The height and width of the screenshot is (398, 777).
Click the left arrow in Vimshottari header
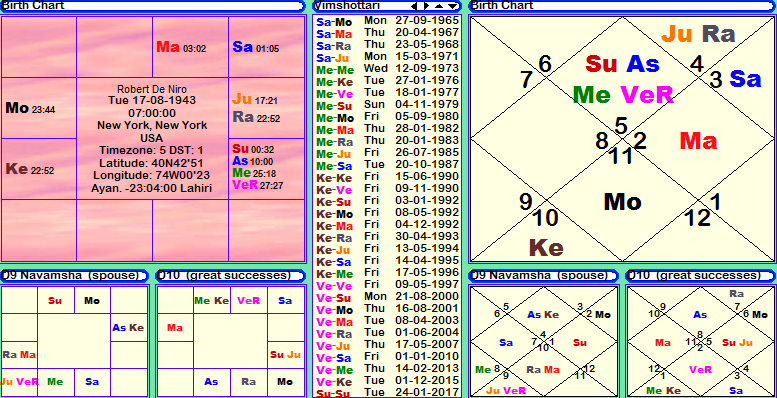[414, 6]
